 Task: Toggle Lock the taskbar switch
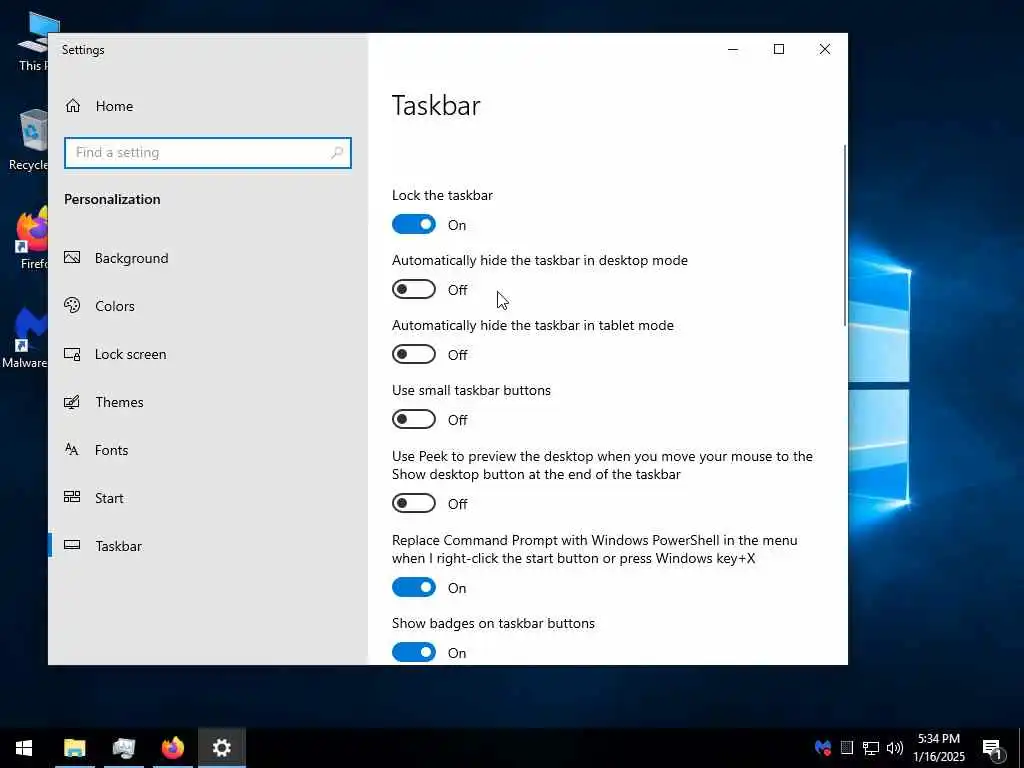pyautogui.click(x=413, y=225)
